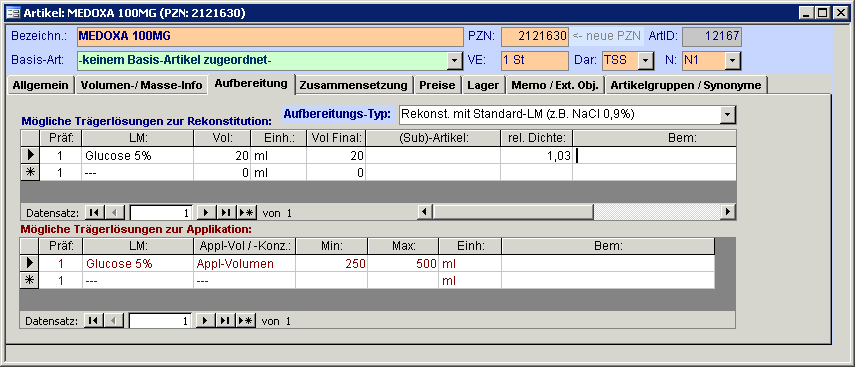The height and width of the screenshot is (367, 855).
Task: Add new record in Applikation navigator
Action: (246, 321)
